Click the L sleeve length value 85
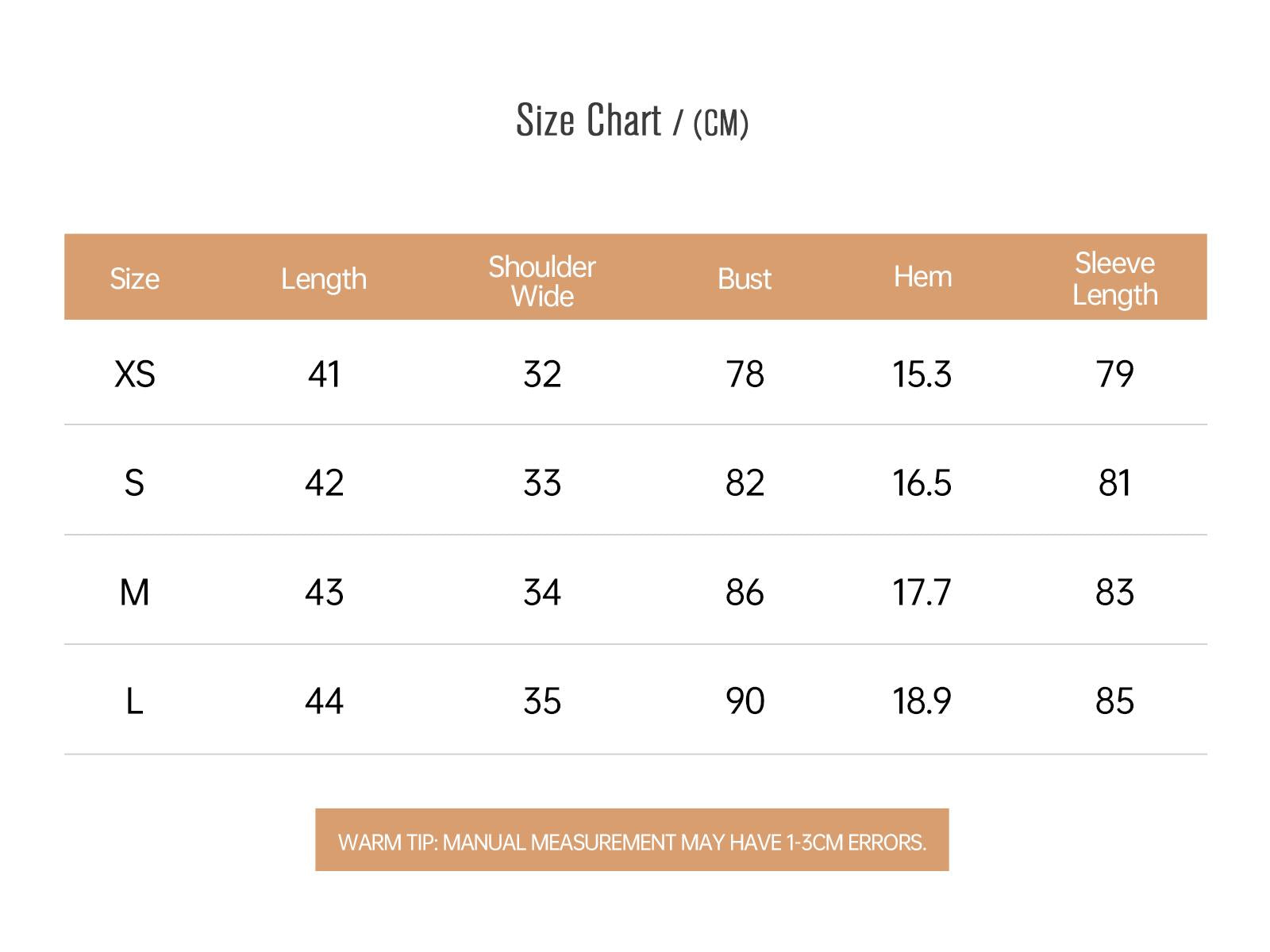This screenshot has width=1270, height=952. click(x=1114, y=701)
